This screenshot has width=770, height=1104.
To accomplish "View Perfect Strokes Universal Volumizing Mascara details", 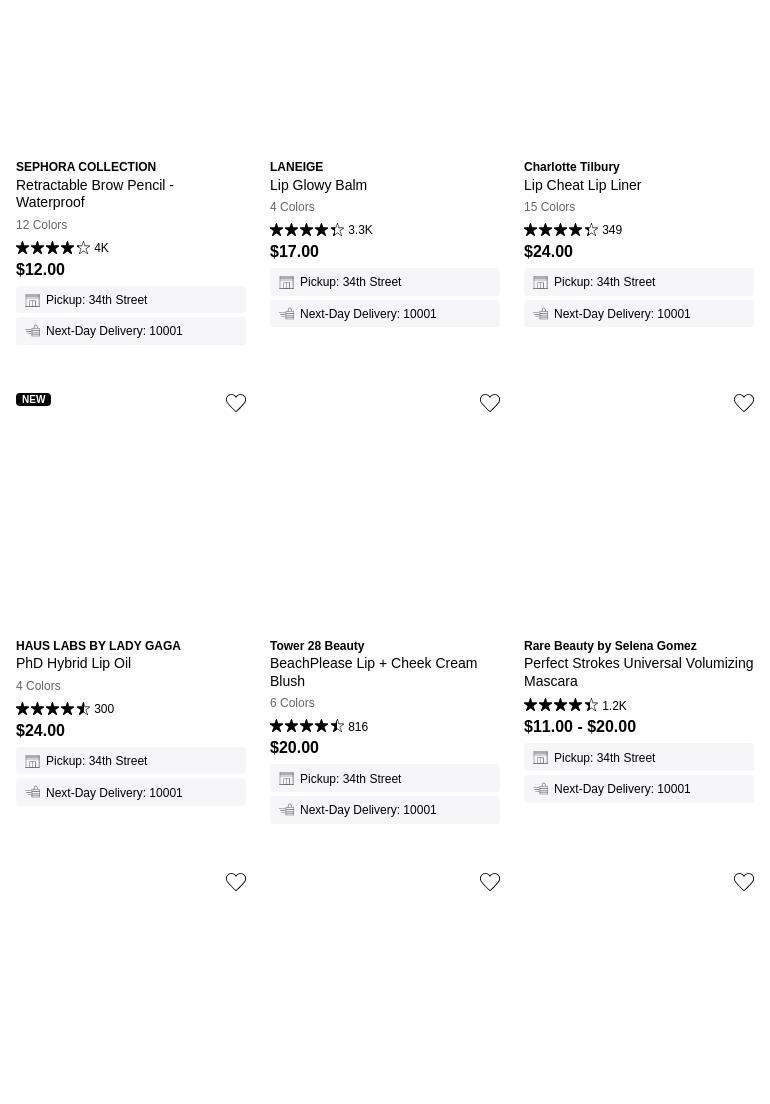I will coord(638,672).
